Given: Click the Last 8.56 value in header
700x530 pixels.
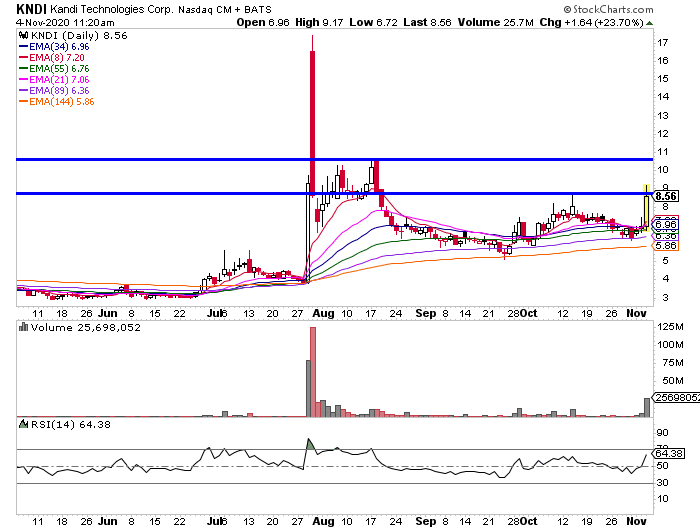Looking at the screenshot, I should 427,22.
